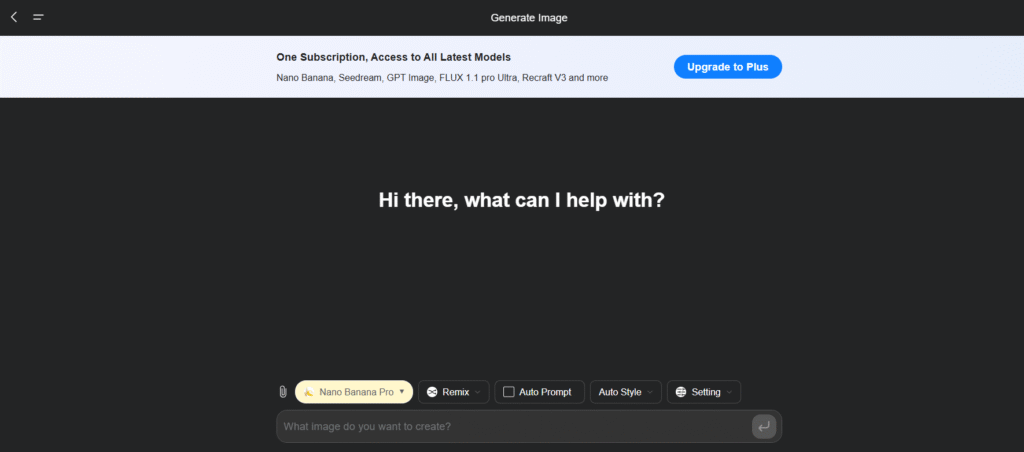
Task: Click the 'Hi there, what can I help with?' heading
Action: point(521,200)
